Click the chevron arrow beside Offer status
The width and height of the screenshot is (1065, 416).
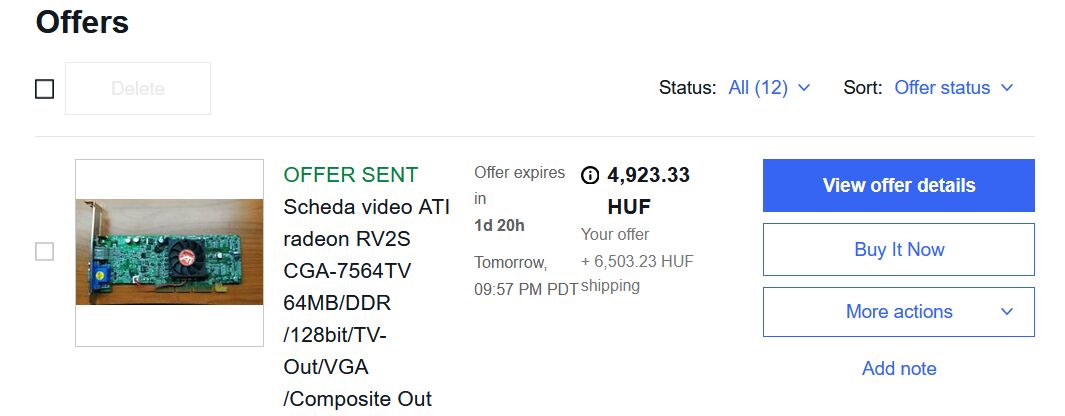click(1007, 88)
